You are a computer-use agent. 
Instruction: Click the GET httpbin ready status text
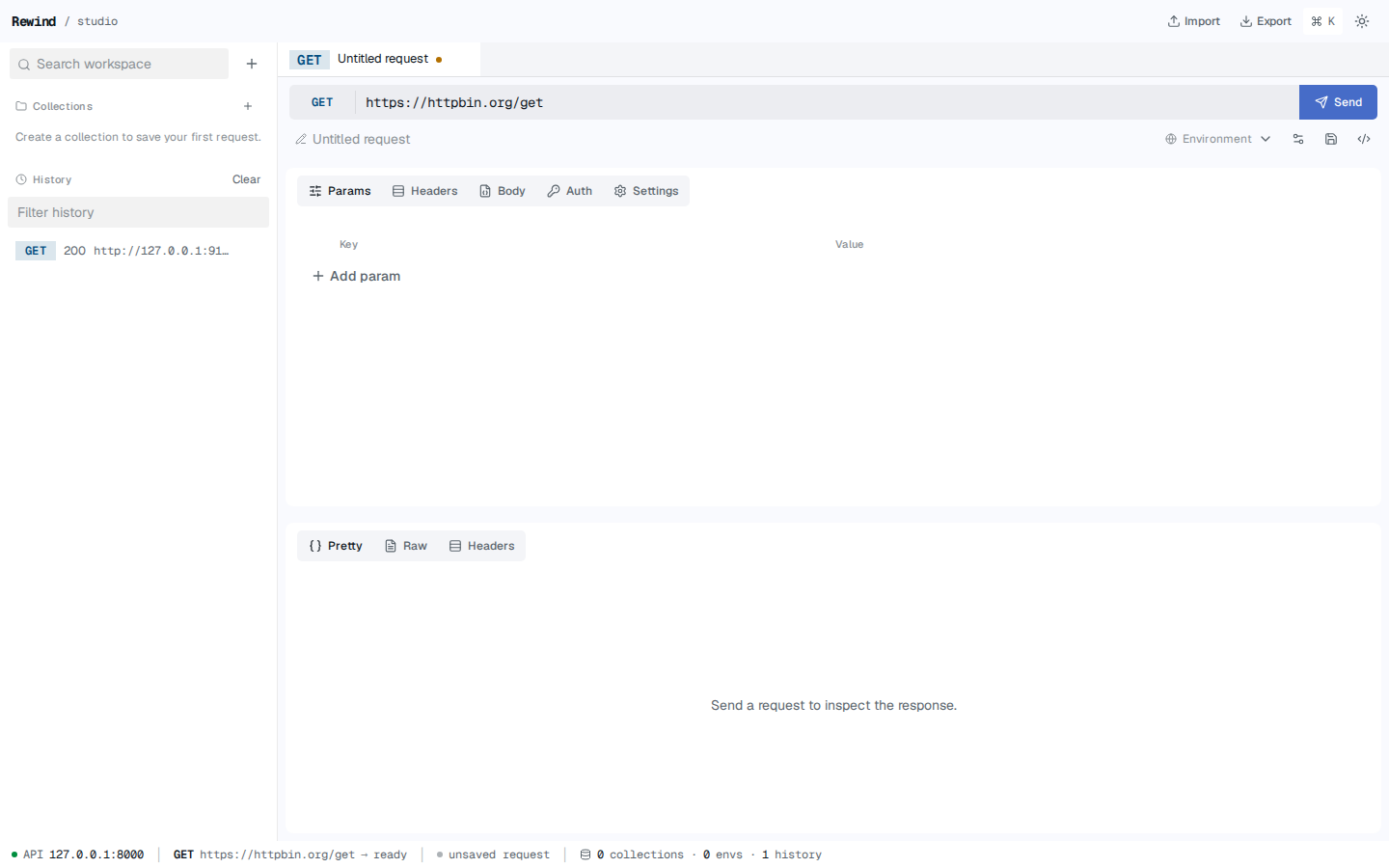290,854
